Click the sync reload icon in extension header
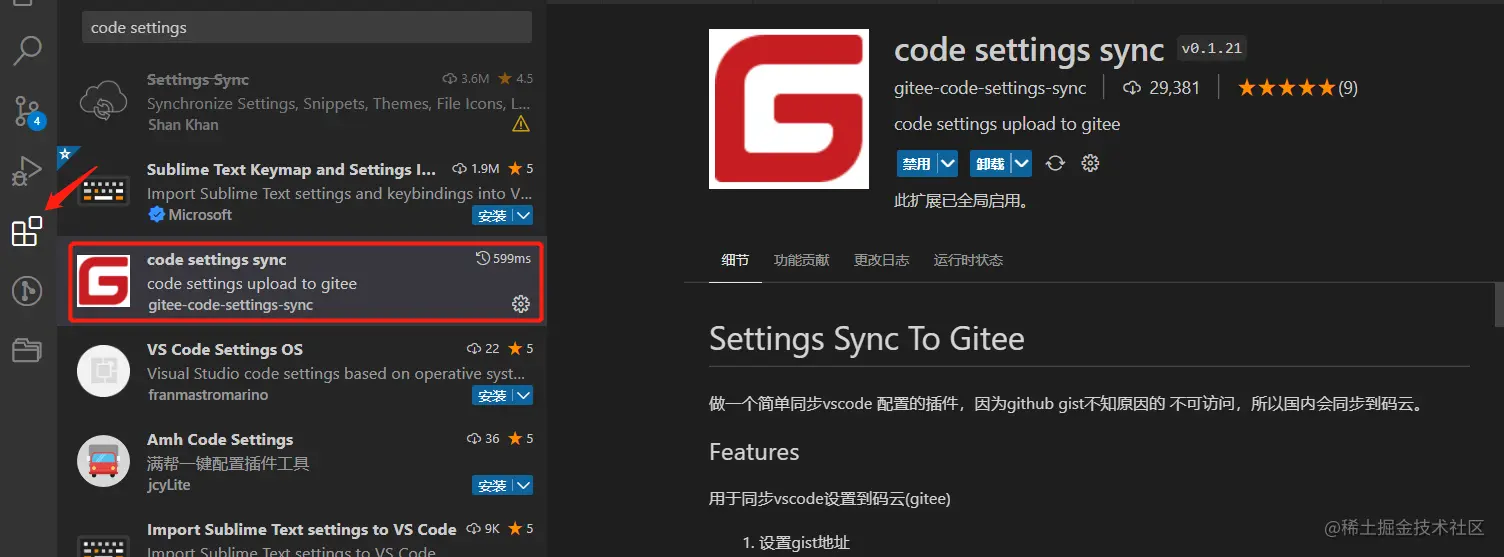Viewport: 1504px width, 557px height. 1055,163
